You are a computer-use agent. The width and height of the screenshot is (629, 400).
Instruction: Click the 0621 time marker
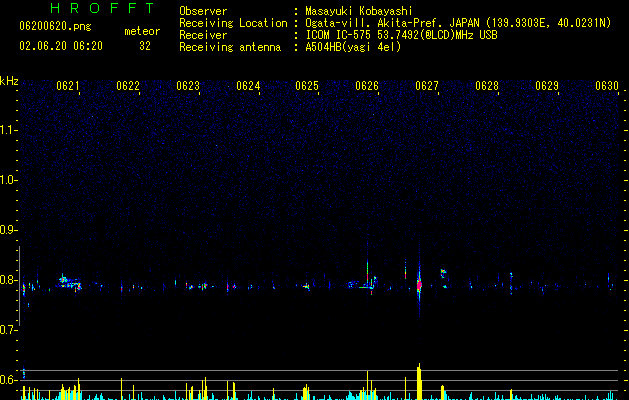[67, 86]
